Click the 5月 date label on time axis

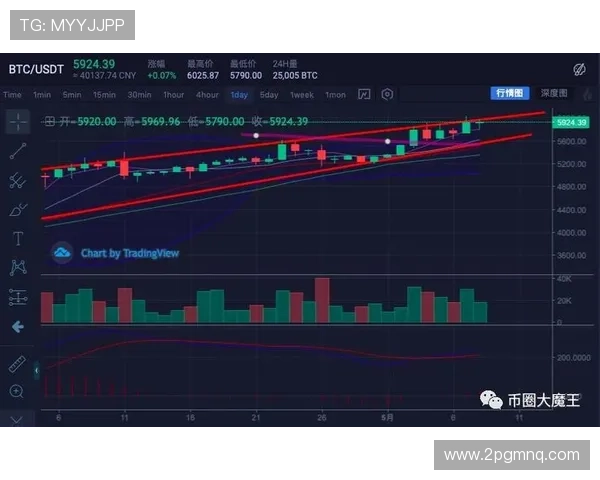(387, 418)
